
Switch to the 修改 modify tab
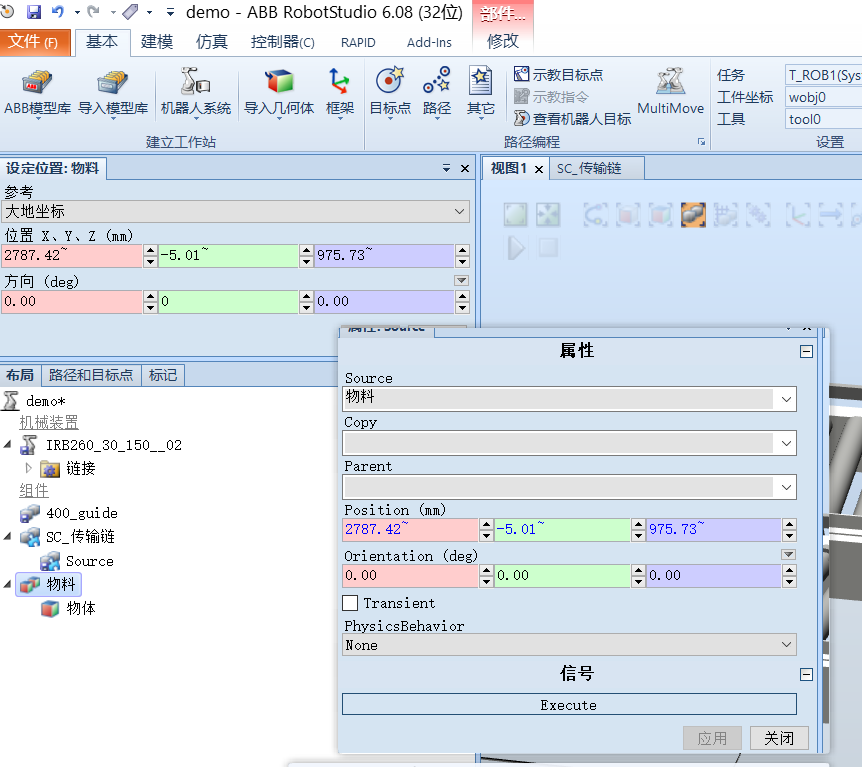pyautogui.click(x=502, y=41)
